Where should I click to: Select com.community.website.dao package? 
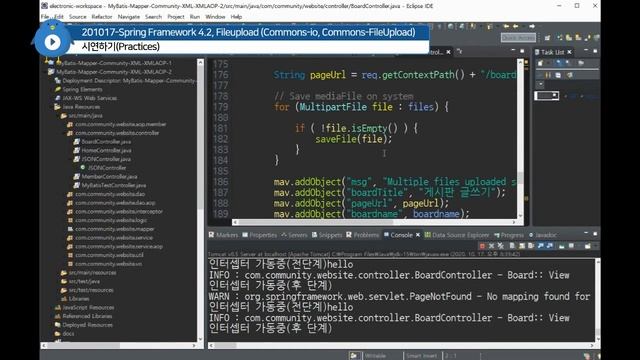tap(110, 194)
